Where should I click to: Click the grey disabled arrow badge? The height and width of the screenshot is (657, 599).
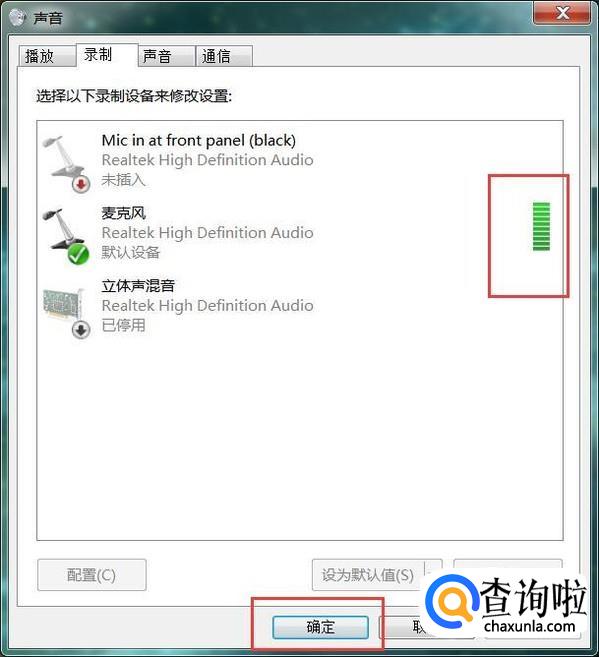pyautogui.click(x=81, y=329)
